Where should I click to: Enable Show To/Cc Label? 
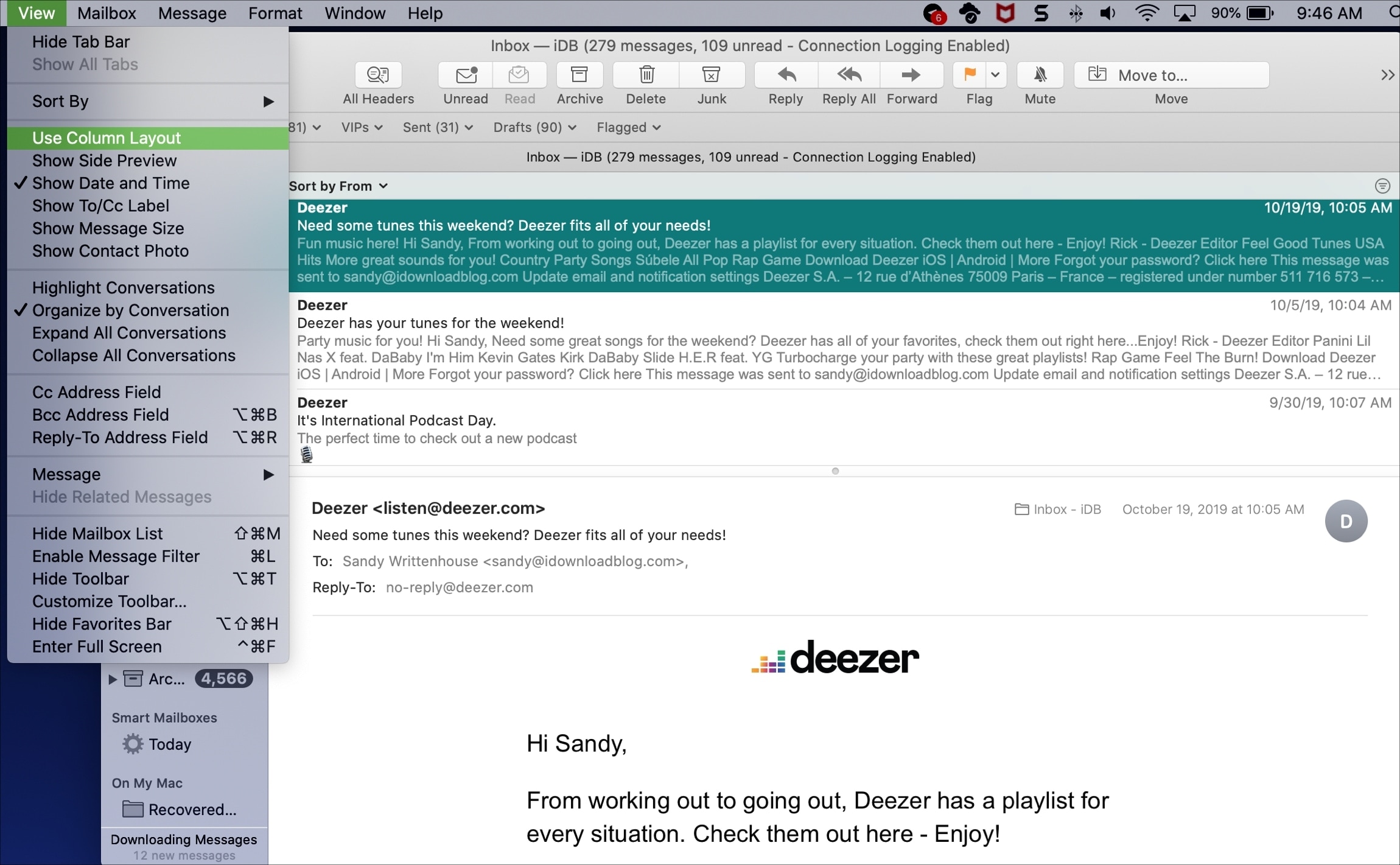[148, 206]
